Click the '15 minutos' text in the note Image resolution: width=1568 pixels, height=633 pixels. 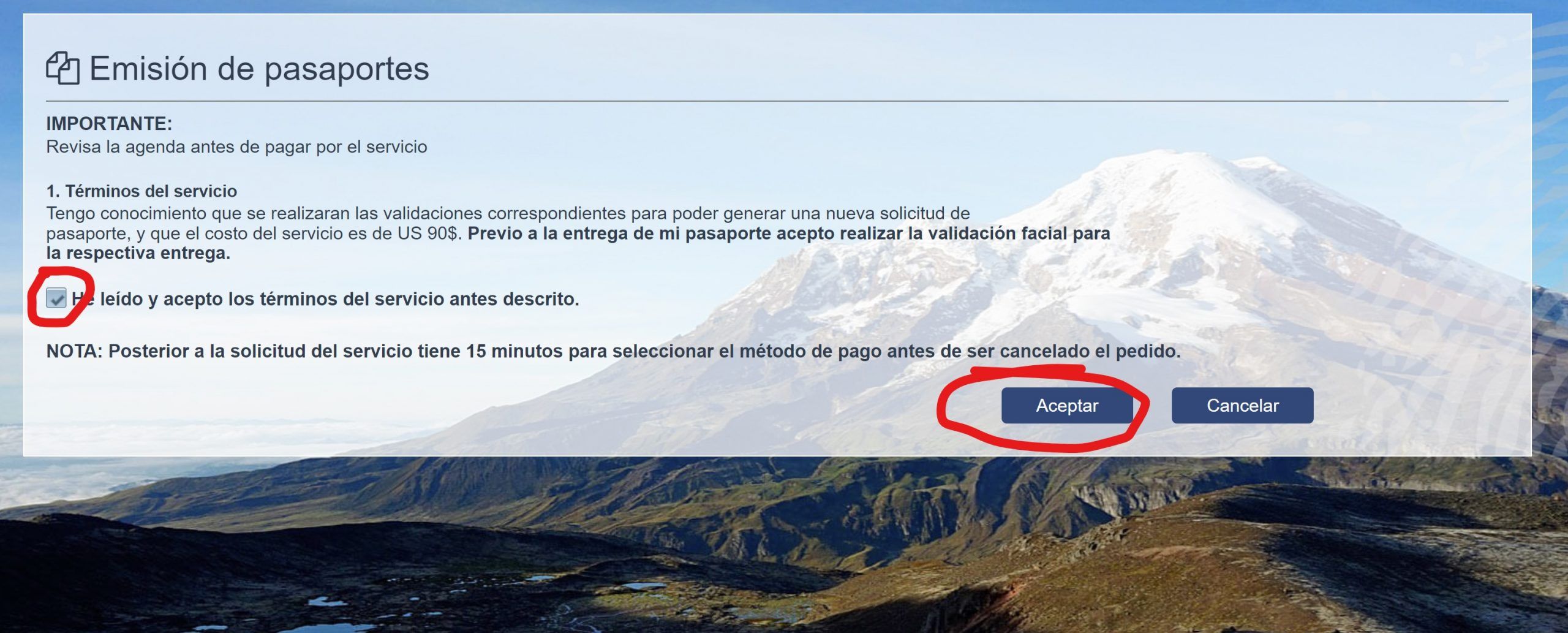pos(514,351)
